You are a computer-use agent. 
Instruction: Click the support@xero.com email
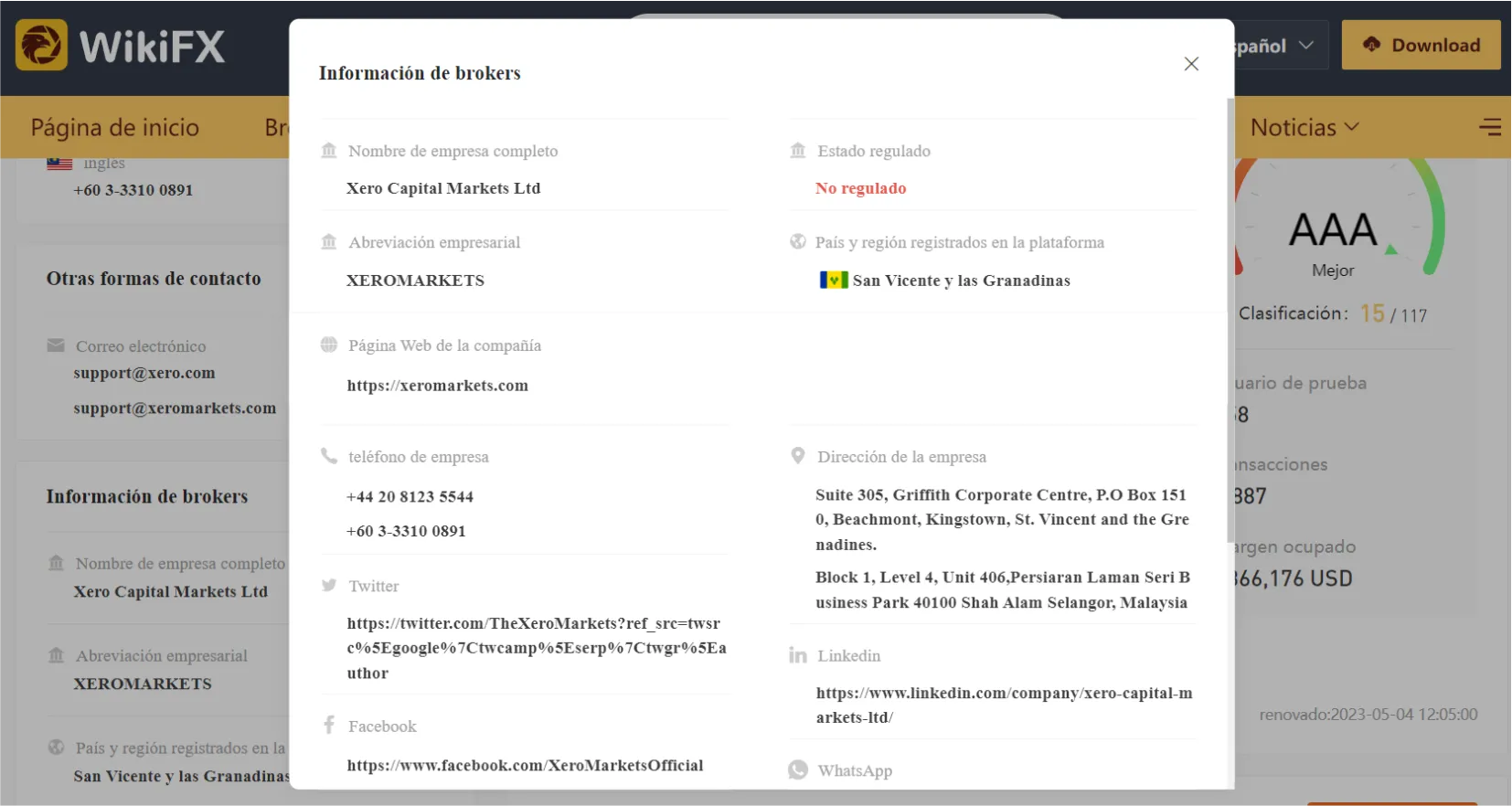pos(144,373)
